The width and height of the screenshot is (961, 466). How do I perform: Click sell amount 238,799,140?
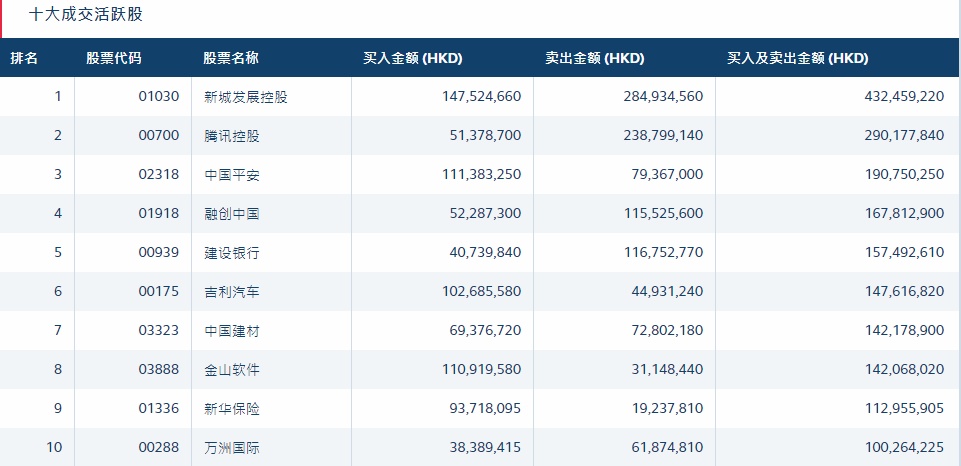click(x=663, y=136)
